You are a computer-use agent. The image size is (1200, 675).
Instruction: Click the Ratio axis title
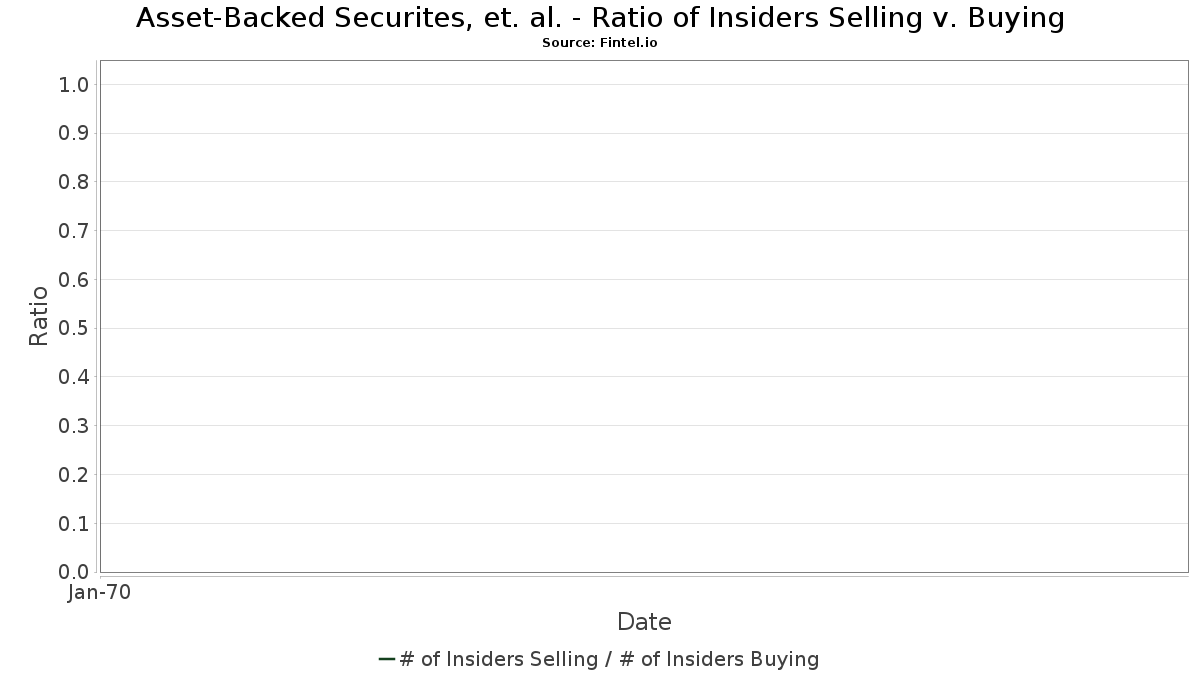pyautogui.click(x=39, y=316)
